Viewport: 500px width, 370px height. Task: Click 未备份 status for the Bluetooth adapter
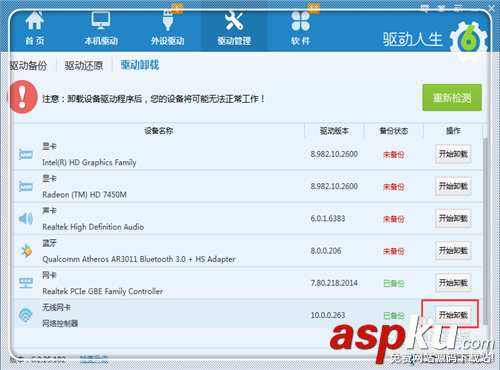click(394, 251)
